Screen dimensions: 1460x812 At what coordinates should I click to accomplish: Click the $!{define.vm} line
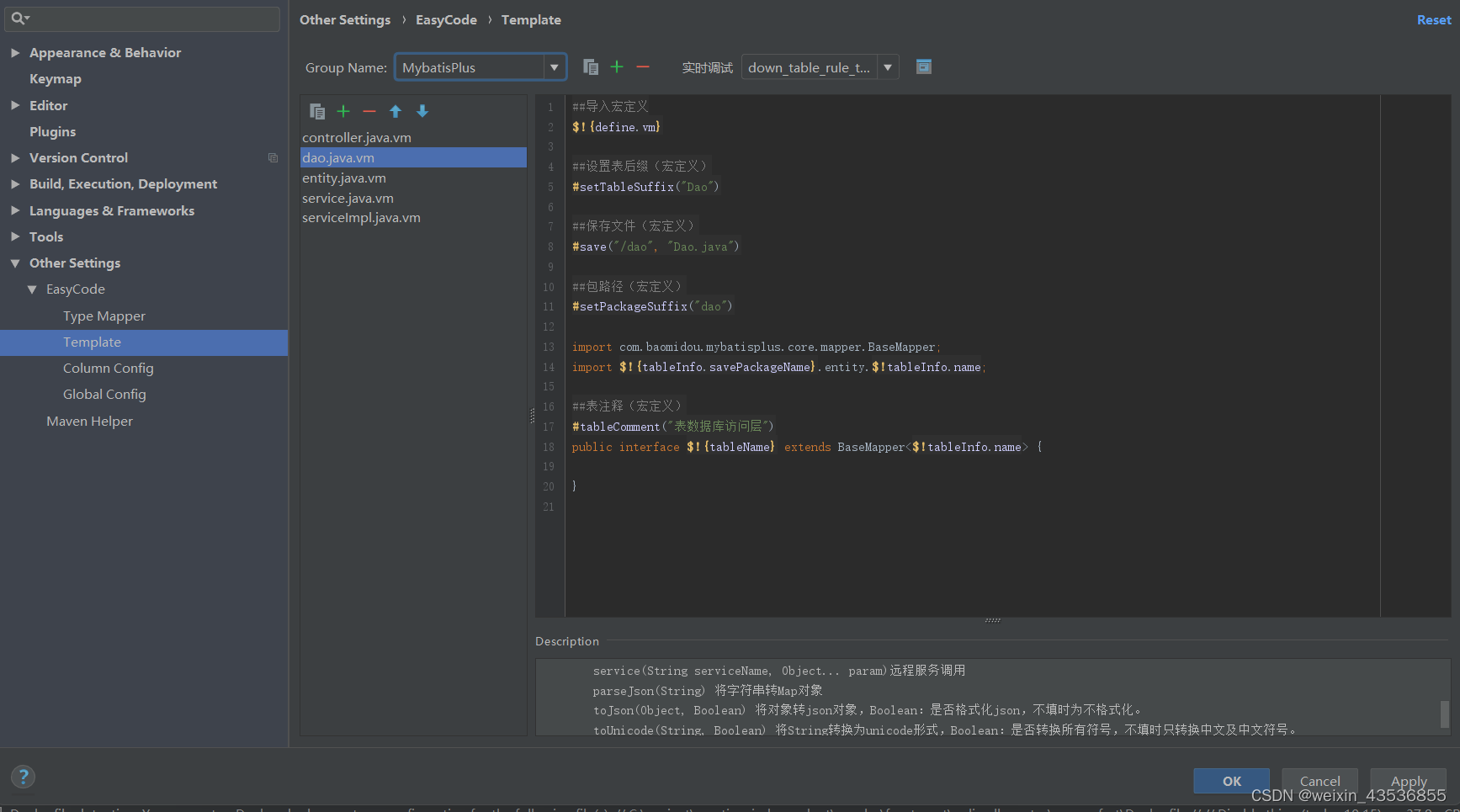(x=616, y=127)
